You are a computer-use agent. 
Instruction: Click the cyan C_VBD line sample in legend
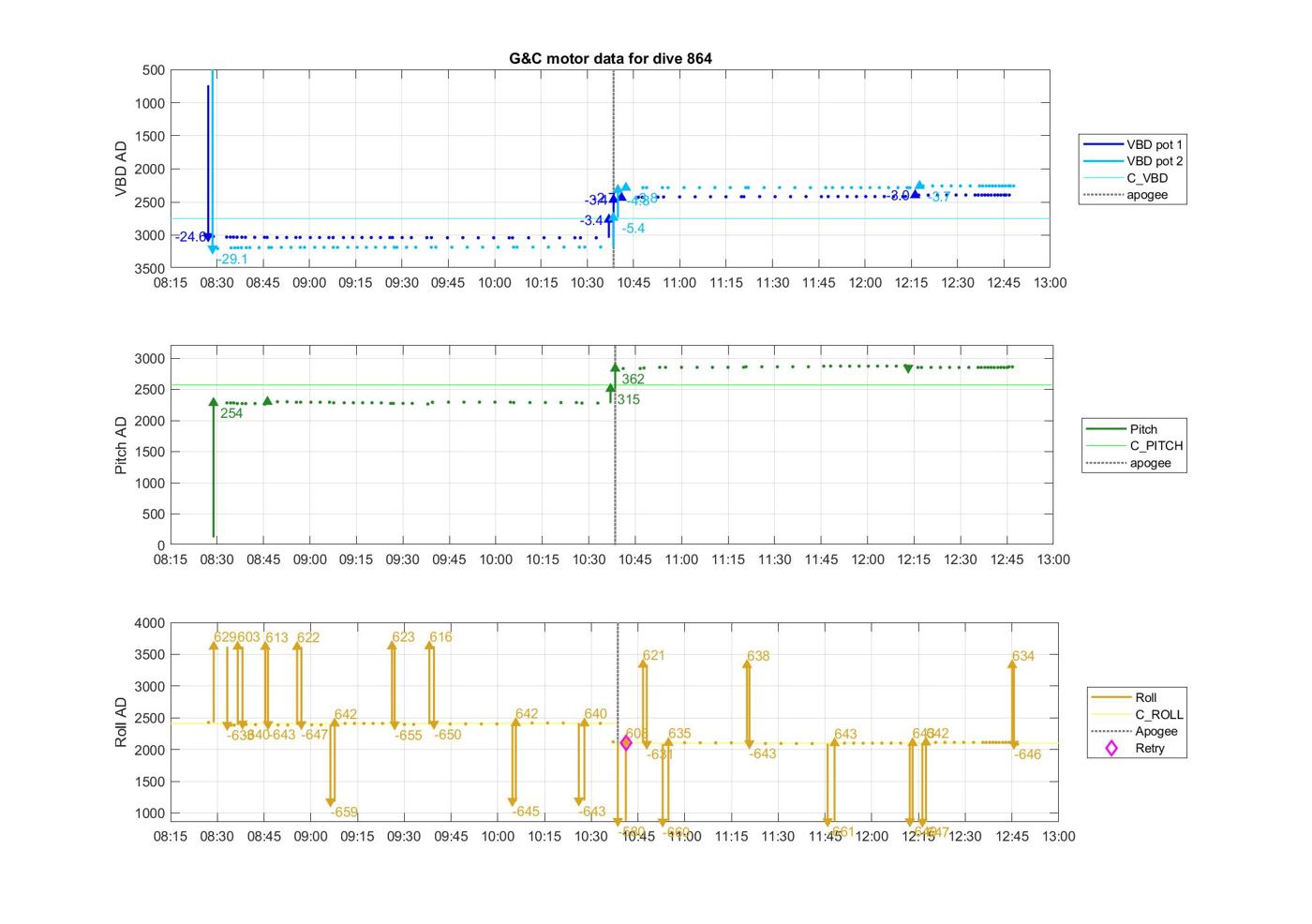click(1103, 178)
